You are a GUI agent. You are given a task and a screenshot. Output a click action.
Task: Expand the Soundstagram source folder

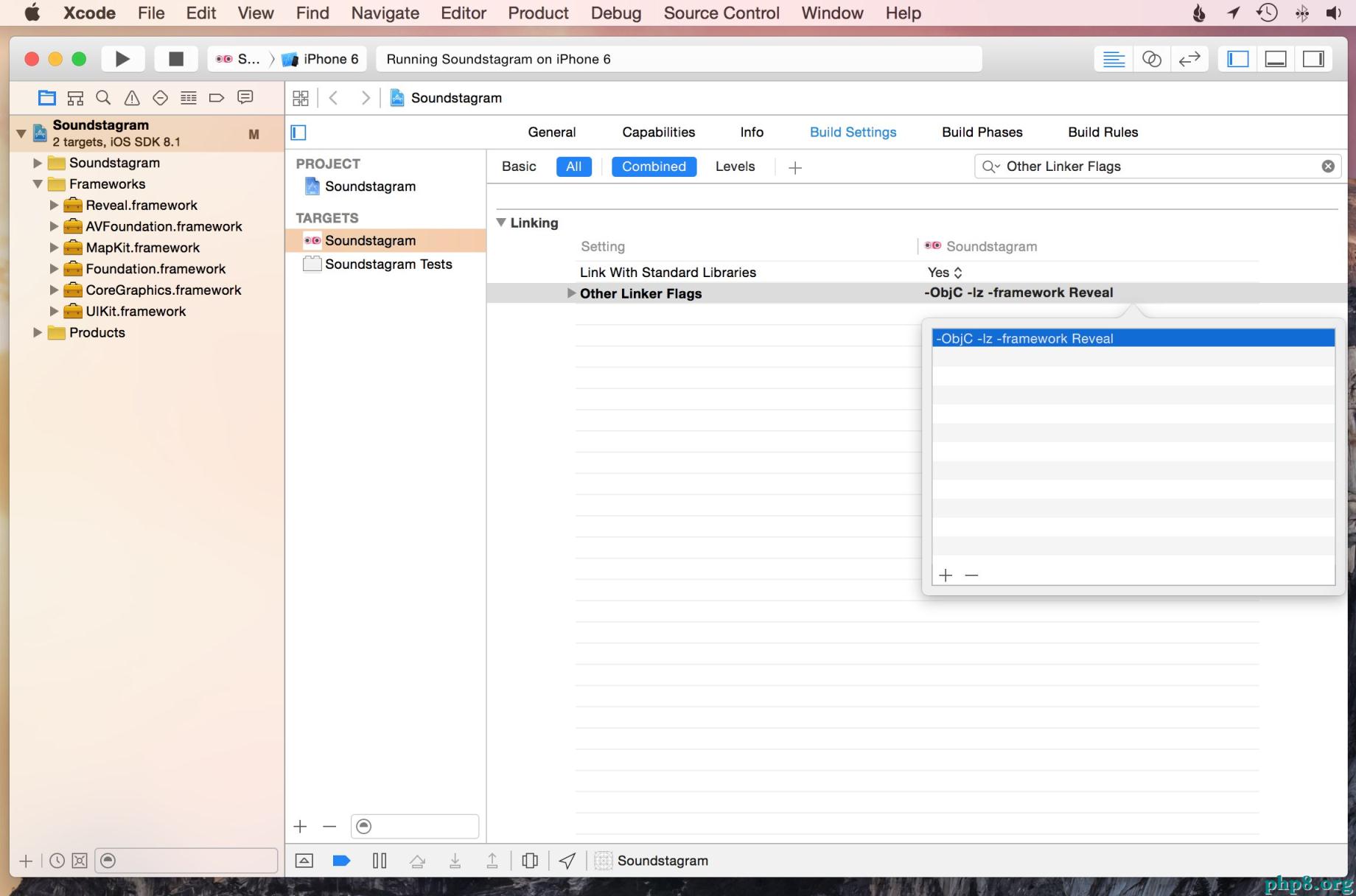tap(38, 163)
